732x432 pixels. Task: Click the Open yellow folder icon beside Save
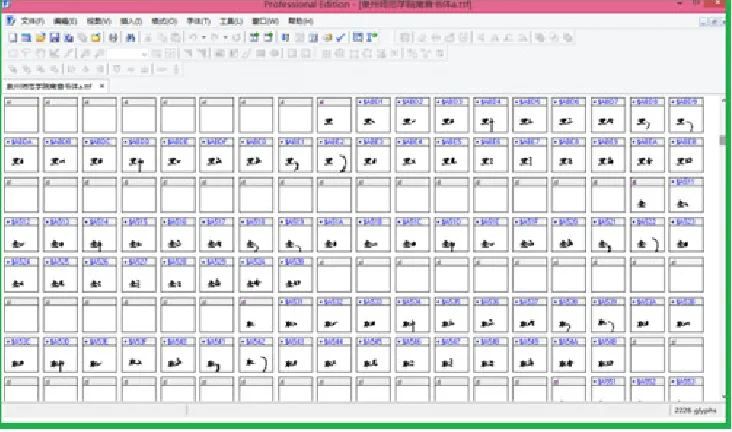pos(41,38)
